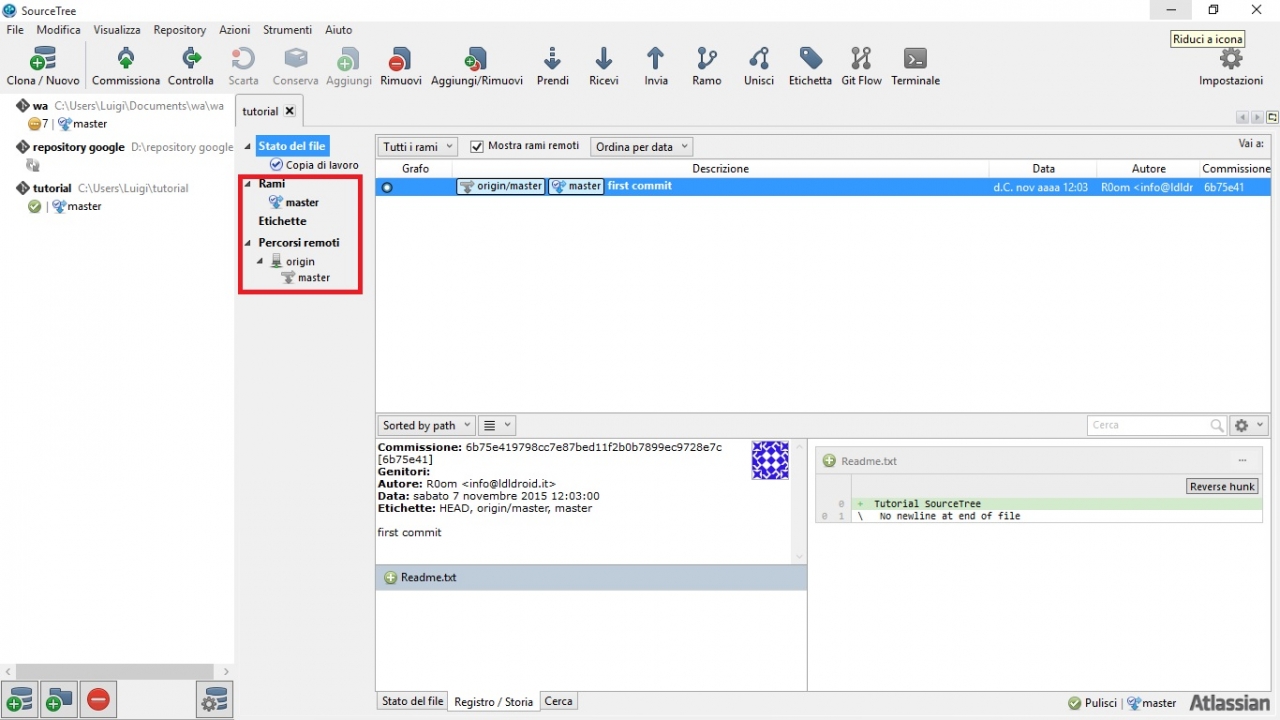
Task: Push commits with the Invia icon
Action: (656, 59)
